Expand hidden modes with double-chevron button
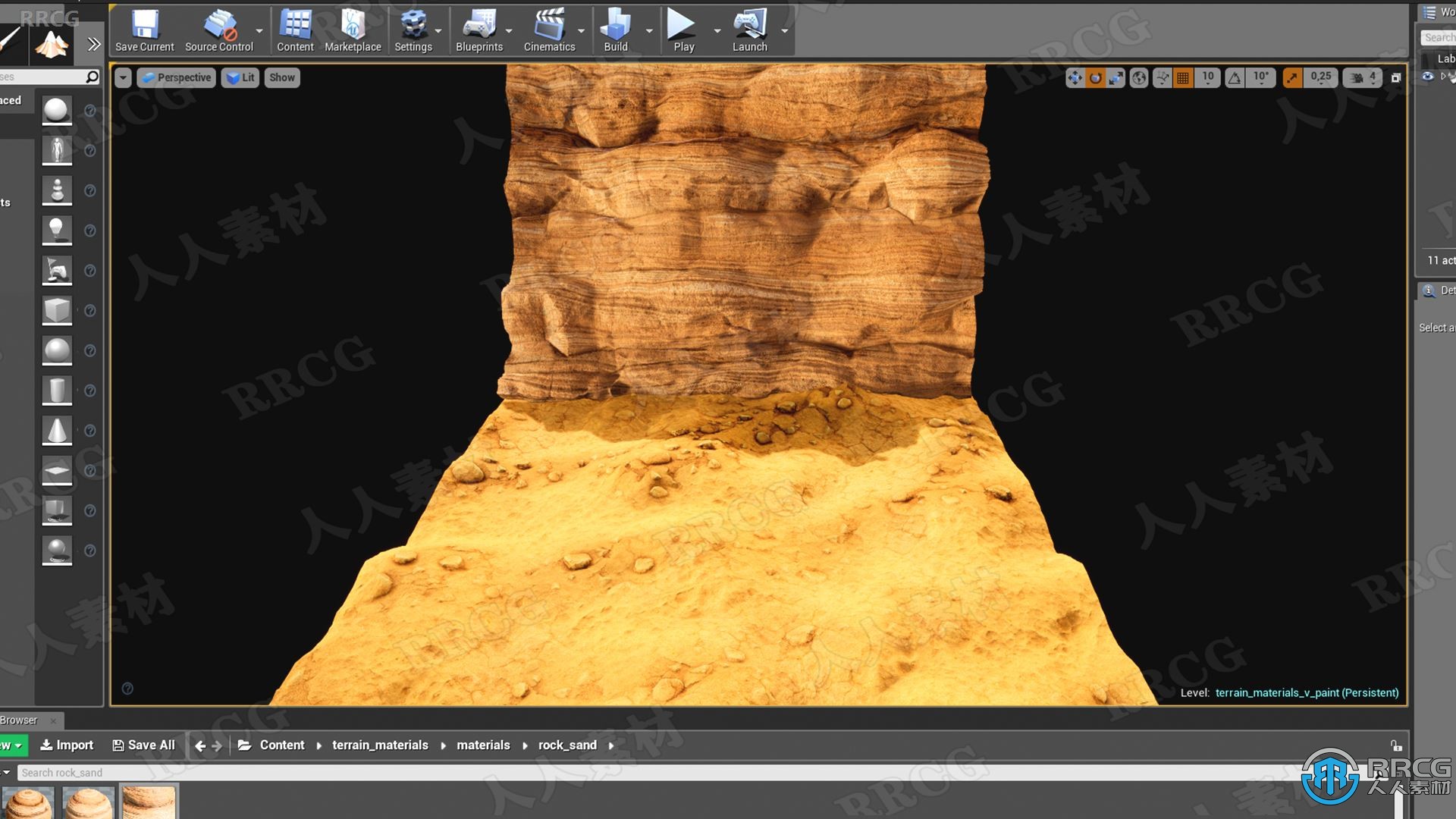The image size is (1456, 819). [93, 44]
